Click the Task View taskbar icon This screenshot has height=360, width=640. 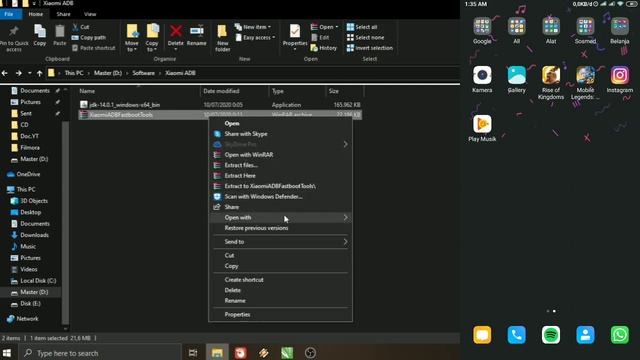[x=193, y=353]
